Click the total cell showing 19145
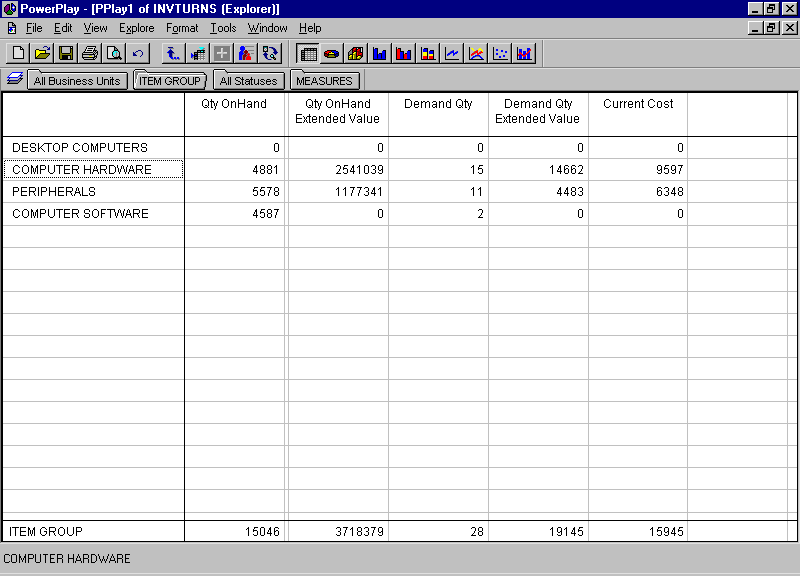The width and height of the screenshot is (800, 576). [538, 531]
